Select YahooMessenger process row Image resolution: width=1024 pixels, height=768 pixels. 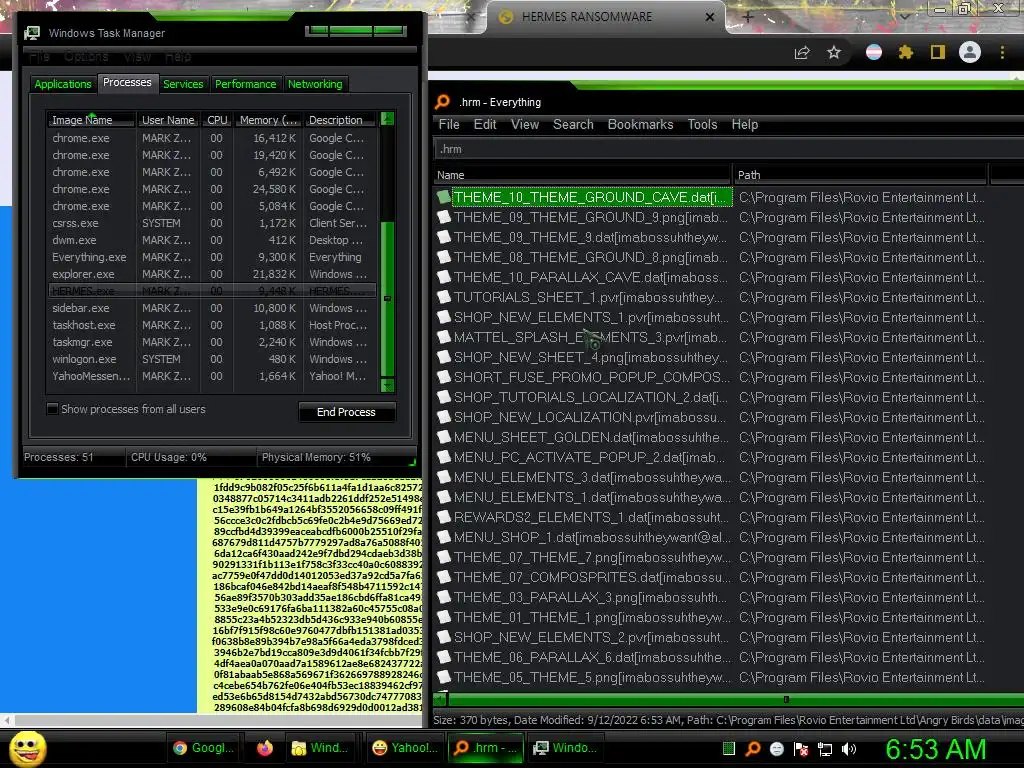[212, 376]
